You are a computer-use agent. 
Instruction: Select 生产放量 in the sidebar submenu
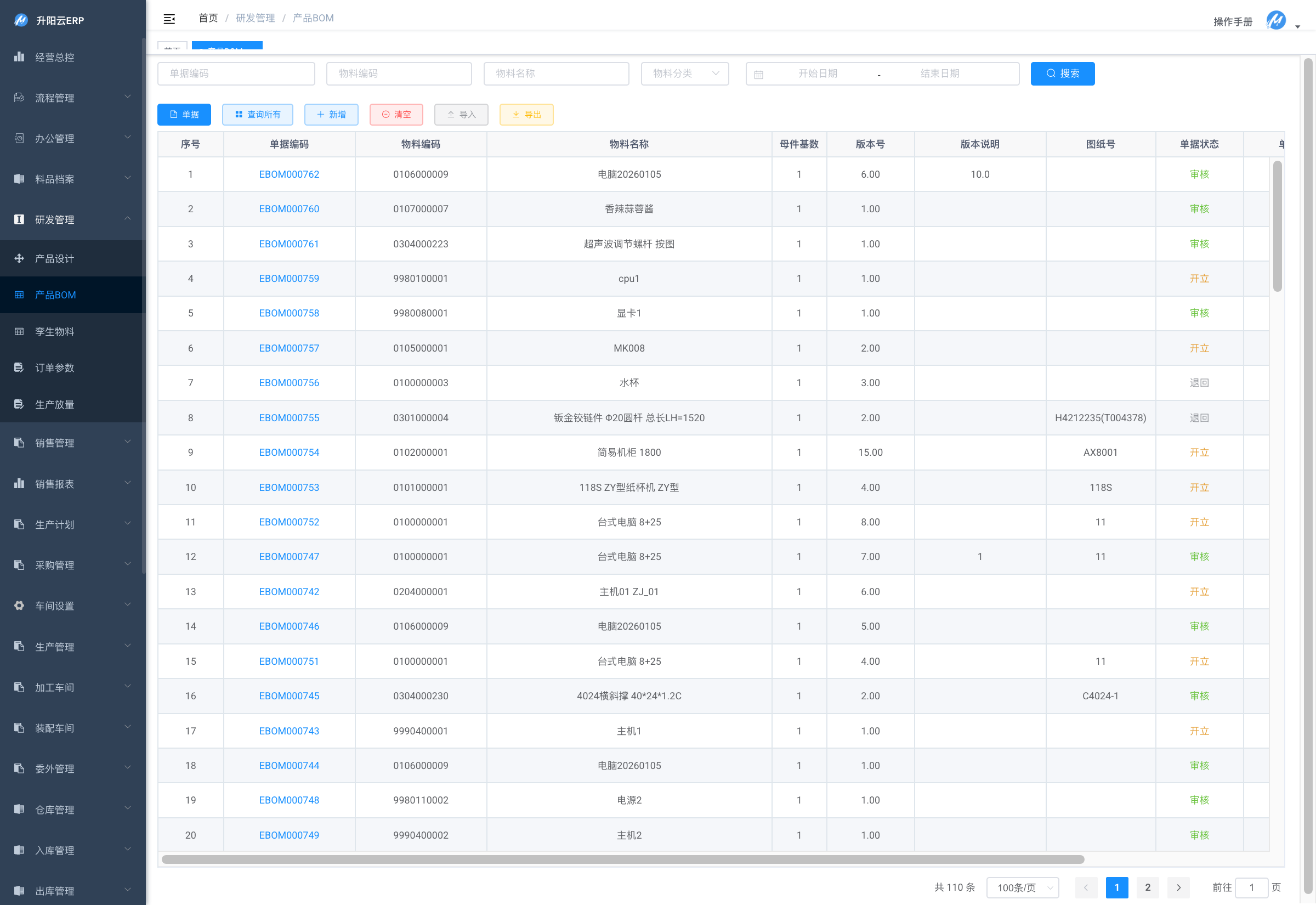[x=55, y=404]
